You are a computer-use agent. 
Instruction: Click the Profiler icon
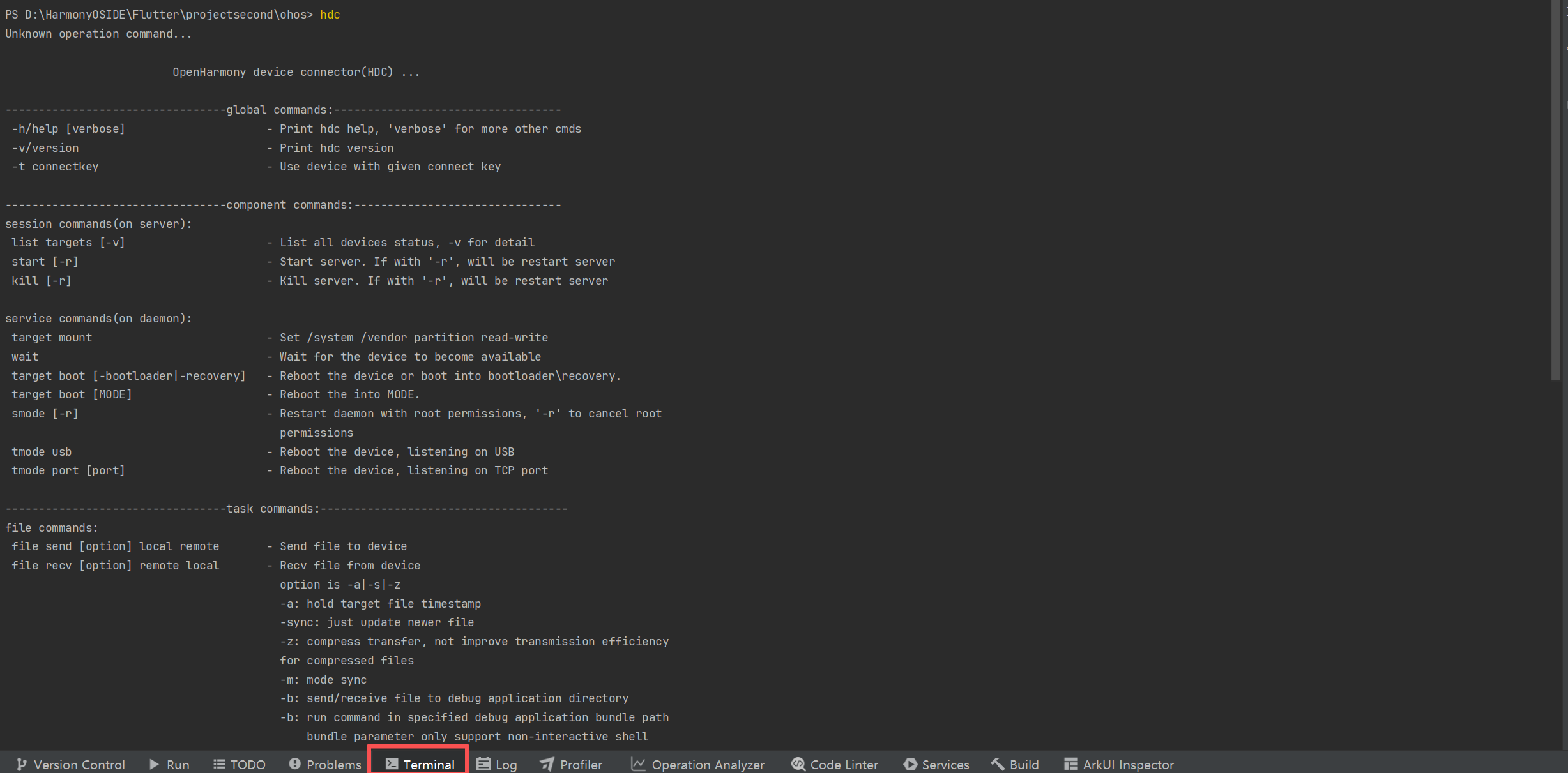tap(547, 764)
